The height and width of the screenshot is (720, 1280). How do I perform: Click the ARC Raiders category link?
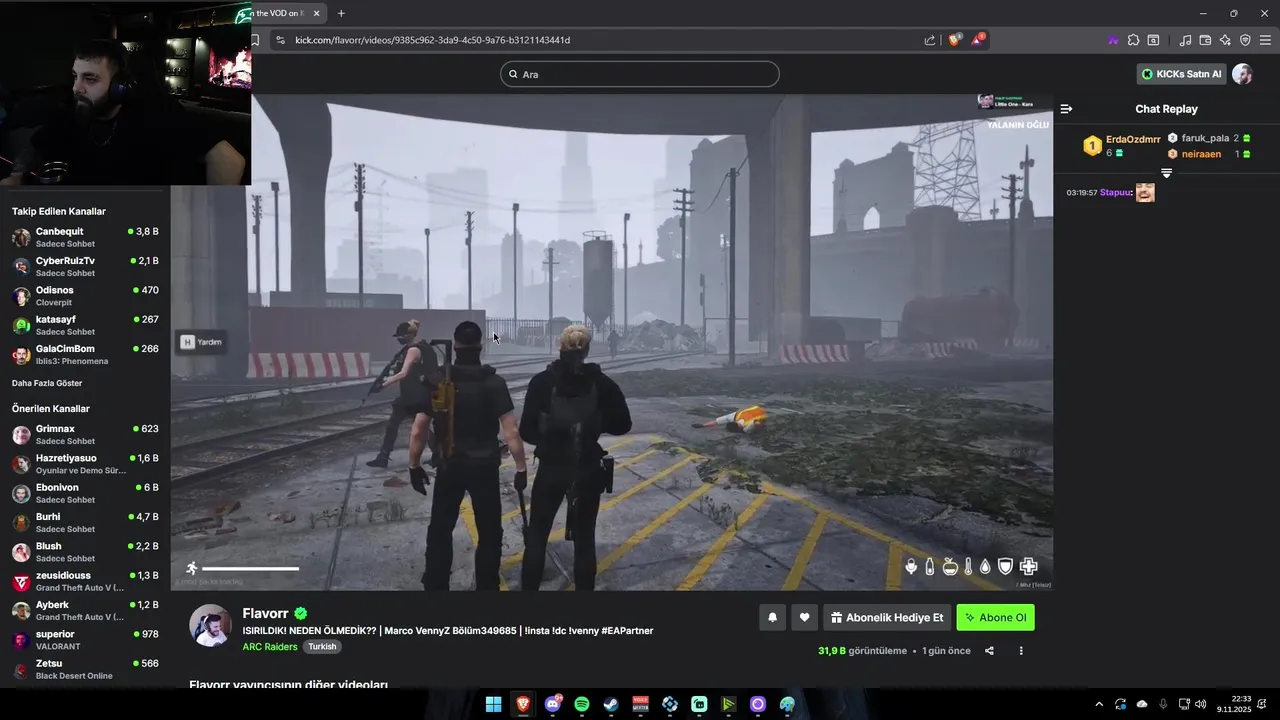270,647
